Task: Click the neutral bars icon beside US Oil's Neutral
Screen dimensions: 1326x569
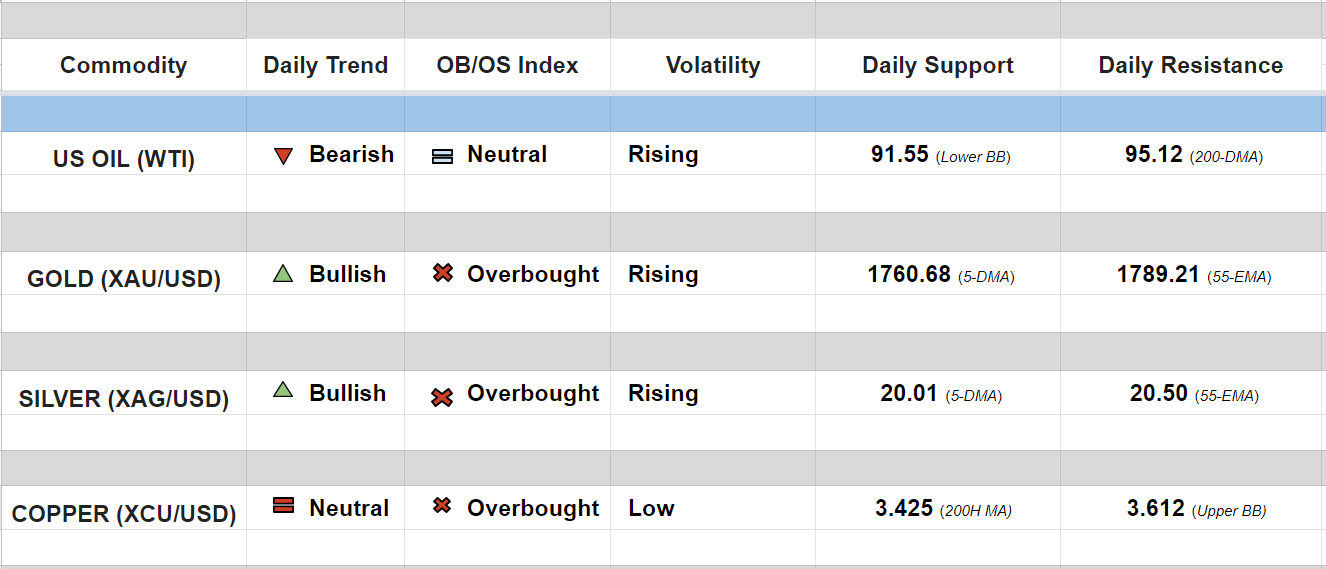Action: 442,157
